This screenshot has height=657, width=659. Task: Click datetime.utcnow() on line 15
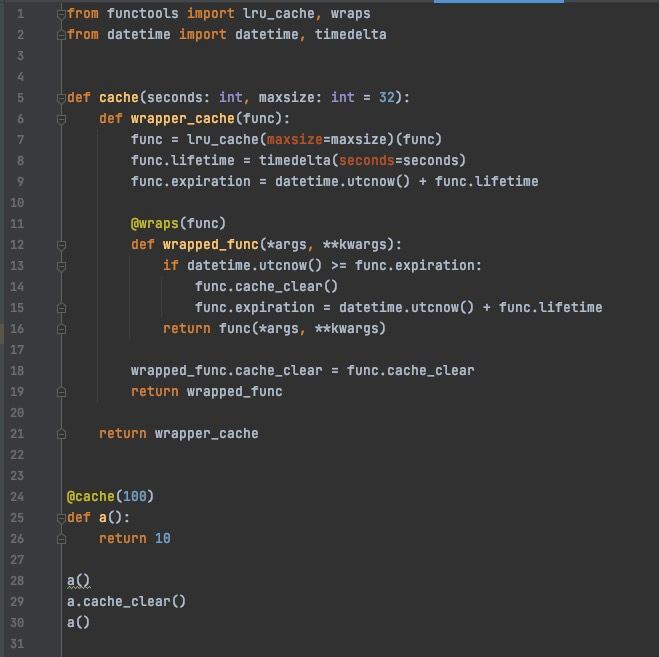tap(406, 308)
